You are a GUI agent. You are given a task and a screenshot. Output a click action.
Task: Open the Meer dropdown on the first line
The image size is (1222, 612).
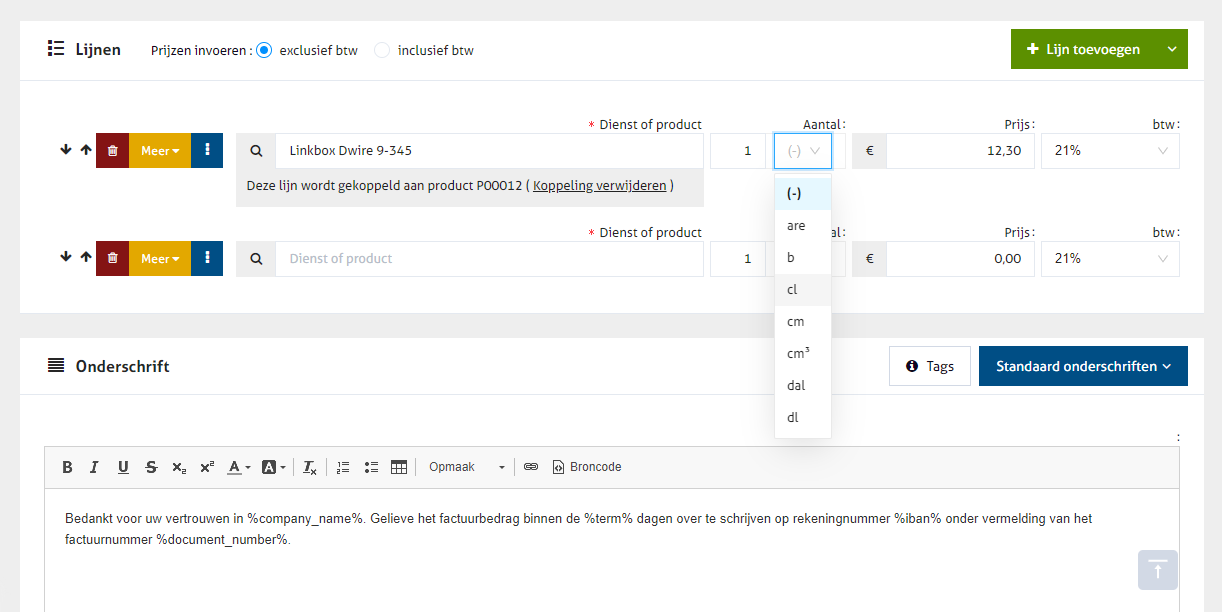click(x=160, y=150)
